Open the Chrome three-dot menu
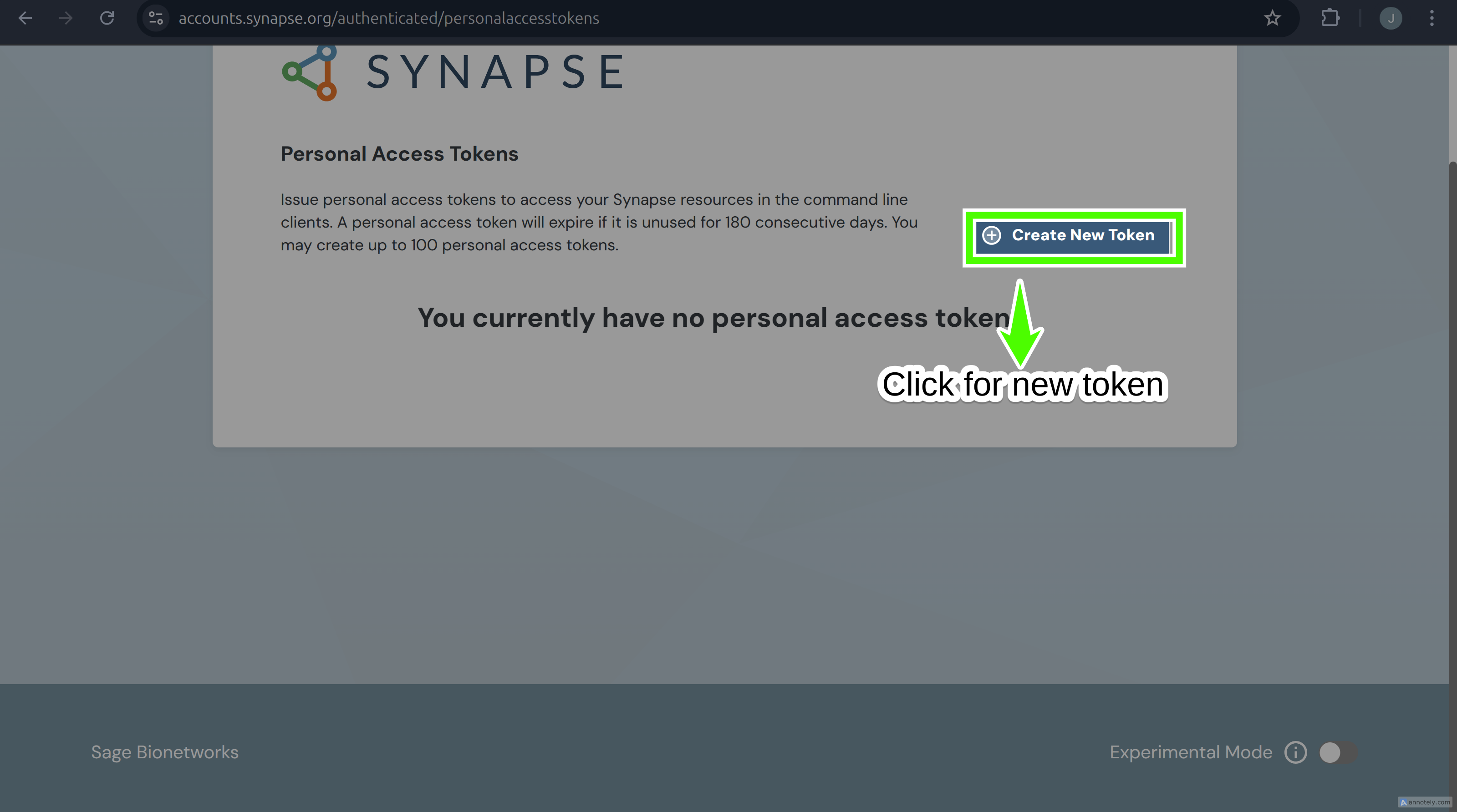This screenshot has width=1457, height=812. pyautogui.click(x=1432, y=18)
